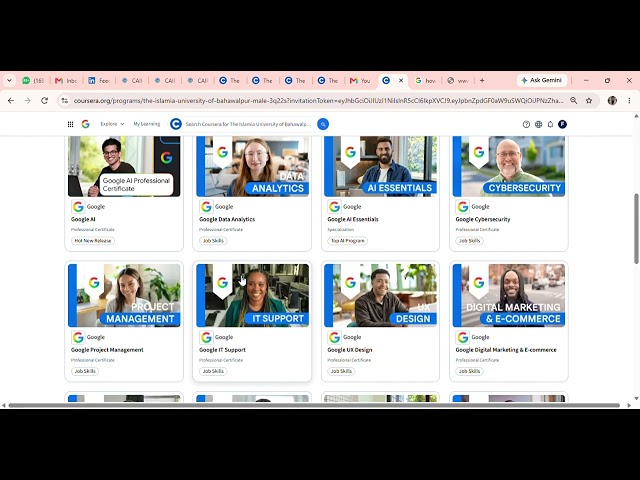Click 'Specialization' label under AI Essentials
Image resolution: width=640 pixels, height=480 pixels.
(x=340, y=230)
